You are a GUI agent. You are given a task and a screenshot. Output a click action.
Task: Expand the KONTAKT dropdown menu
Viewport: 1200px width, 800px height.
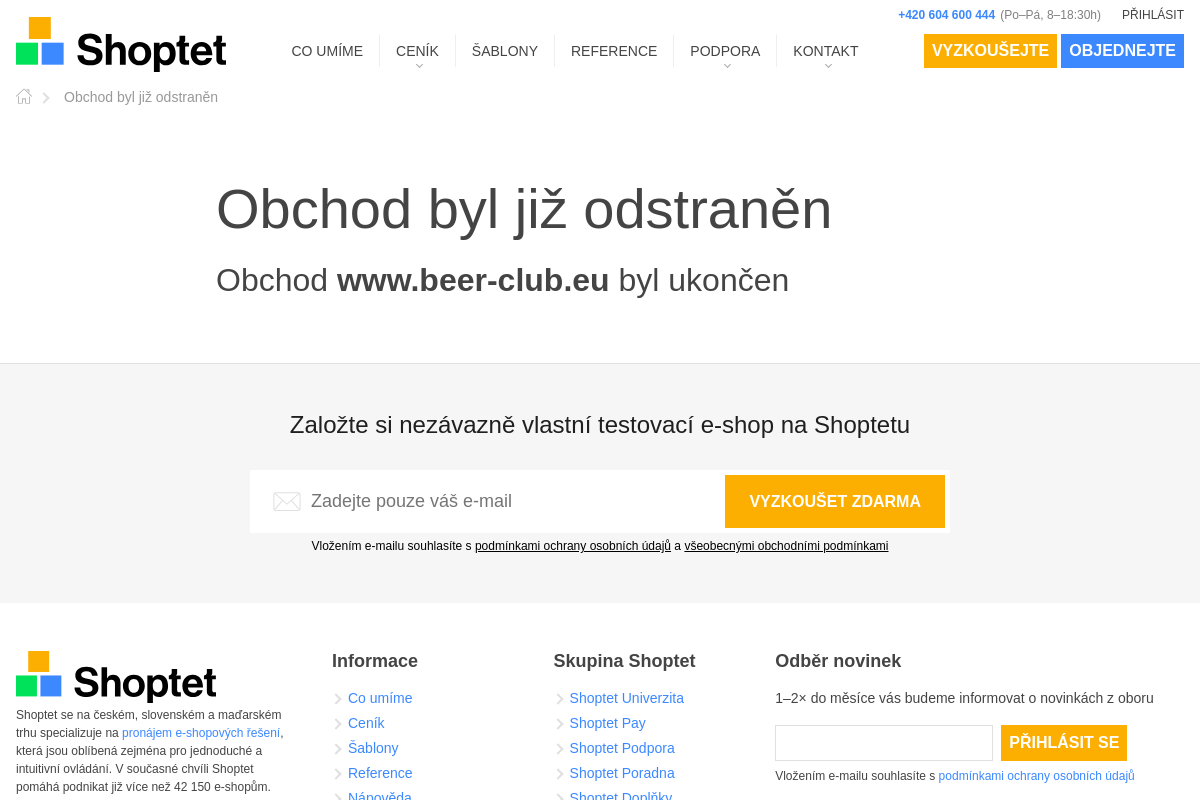coord(826,51)
